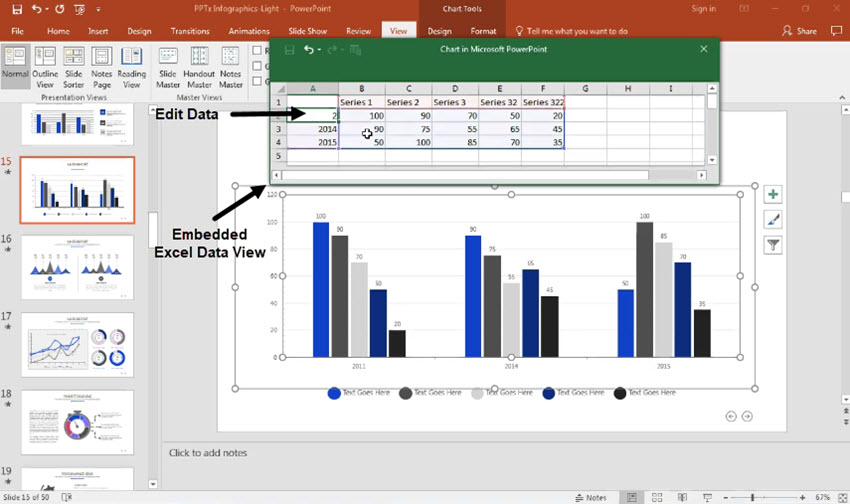Click the Select All corner of the data sheet

tap(279, 88)
